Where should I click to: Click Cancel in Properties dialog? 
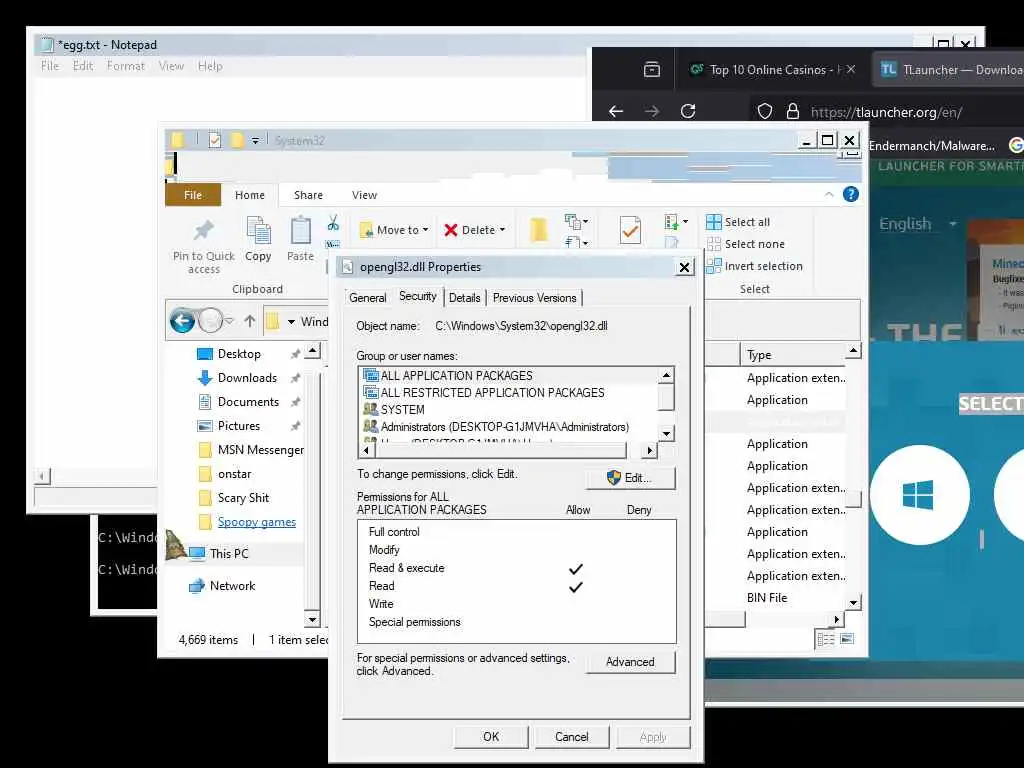coord(572,737)
